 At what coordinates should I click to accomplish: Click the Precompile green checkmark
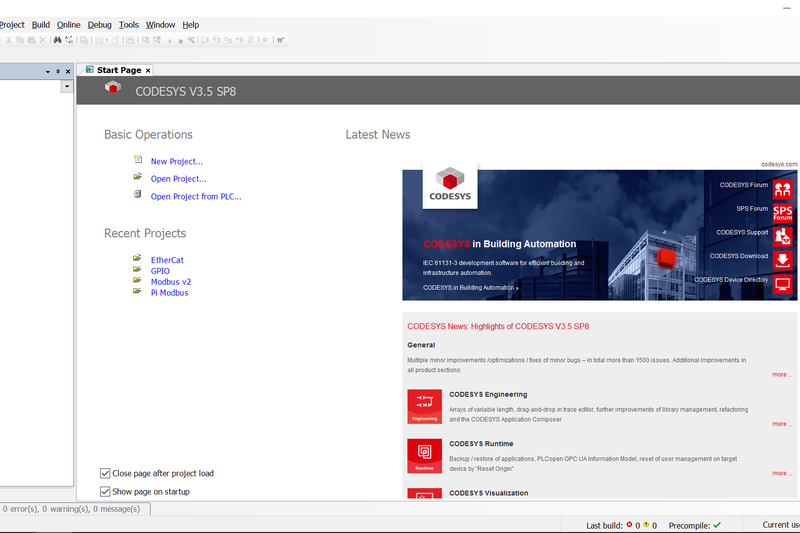(x=717, y=525)
